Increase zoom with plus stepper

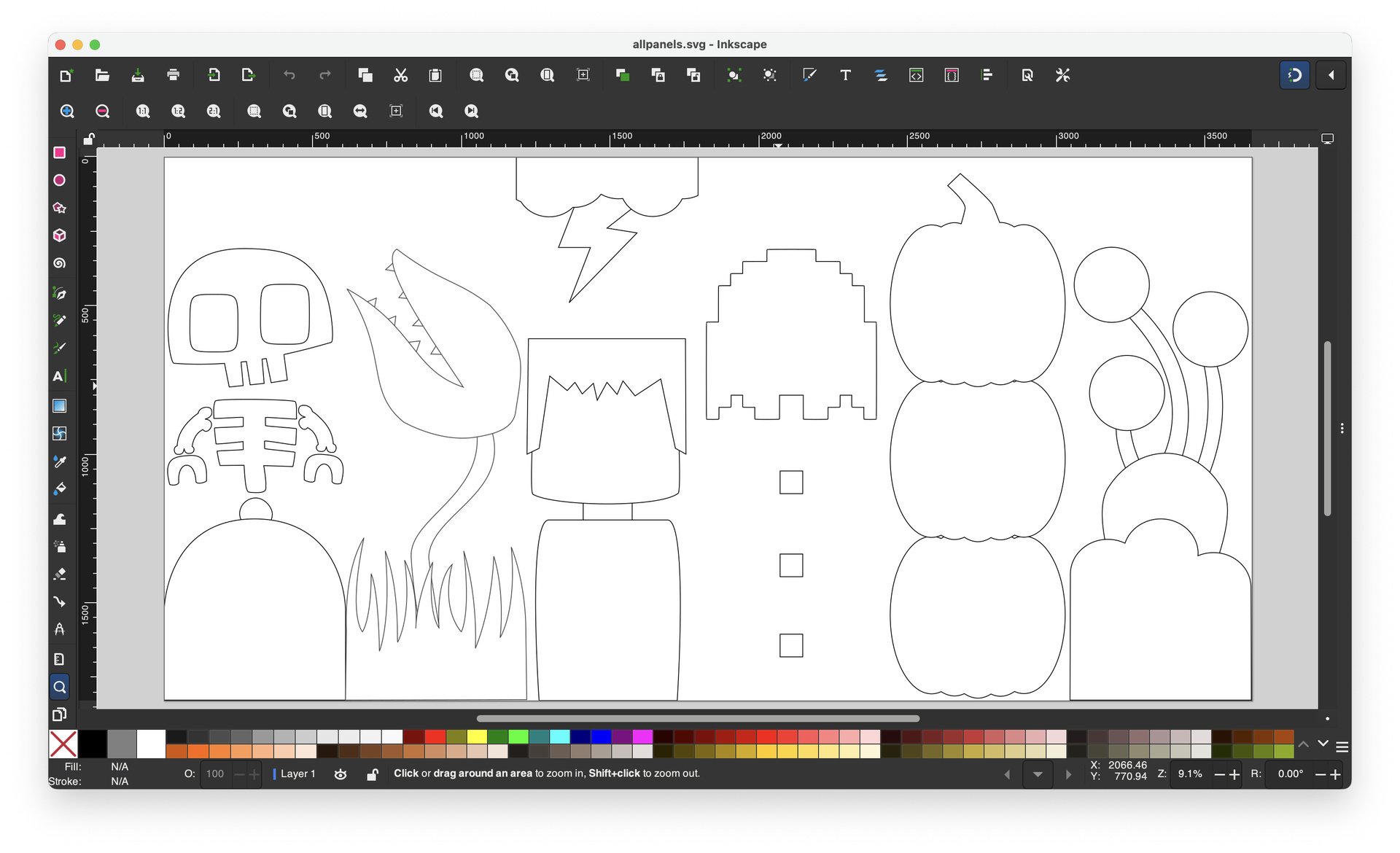pyautogui.click(x=1234, y=774)
